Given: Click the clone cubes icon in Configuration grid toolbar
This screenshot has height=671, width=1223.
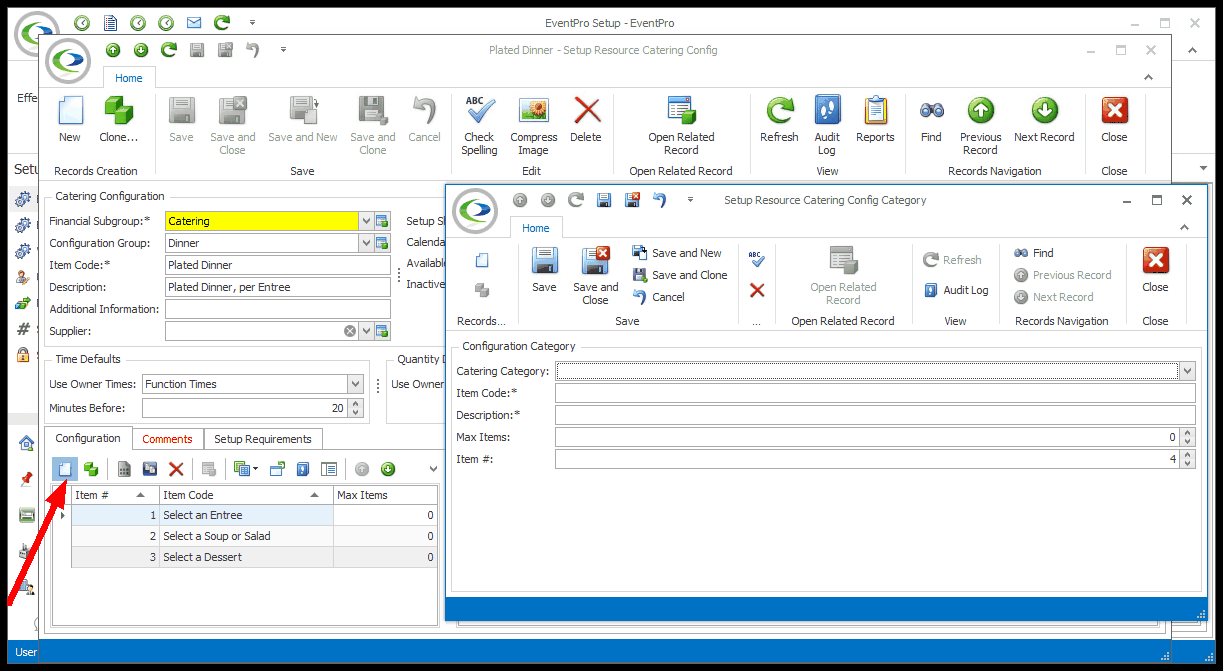Looking at the screenshot, I should click(90, 469).
